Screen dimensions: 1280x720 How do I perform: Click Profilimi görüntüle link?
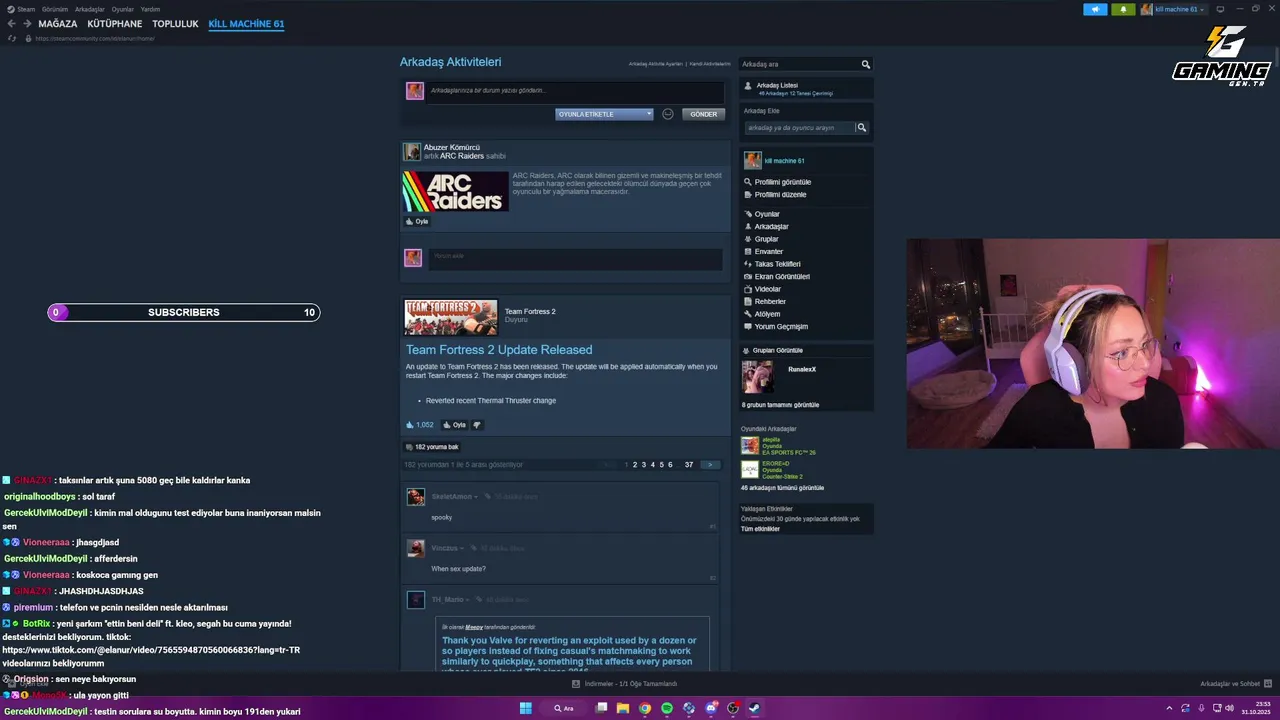pos(782,182)
